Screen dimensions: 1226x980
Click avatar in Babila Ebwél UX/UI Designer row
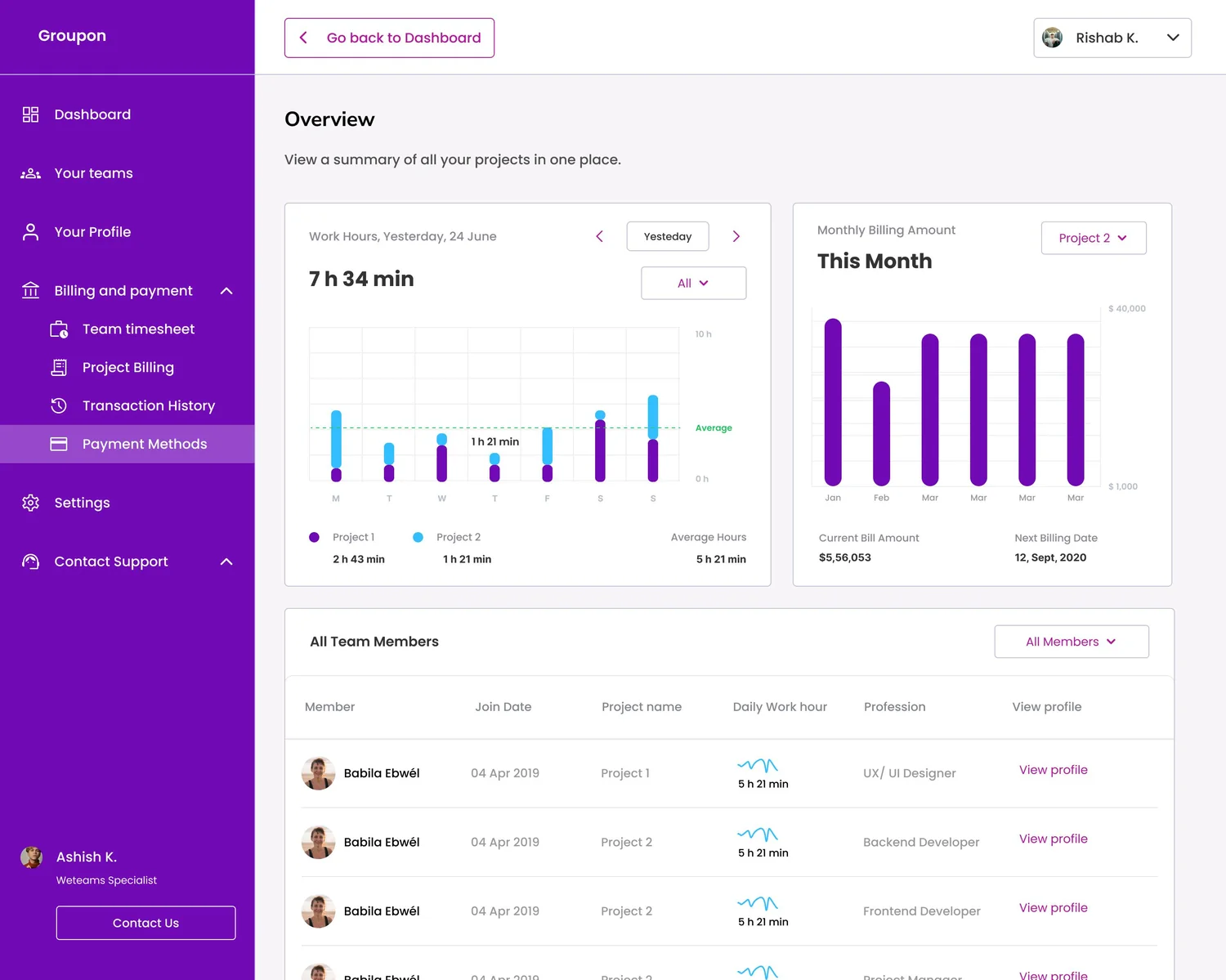point(318,773)
